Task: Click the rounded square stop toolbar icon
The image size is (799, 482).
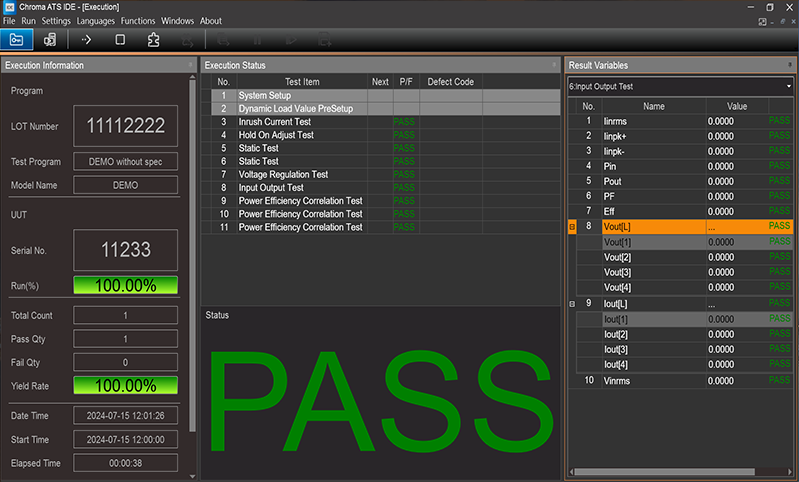Action: 120,40
